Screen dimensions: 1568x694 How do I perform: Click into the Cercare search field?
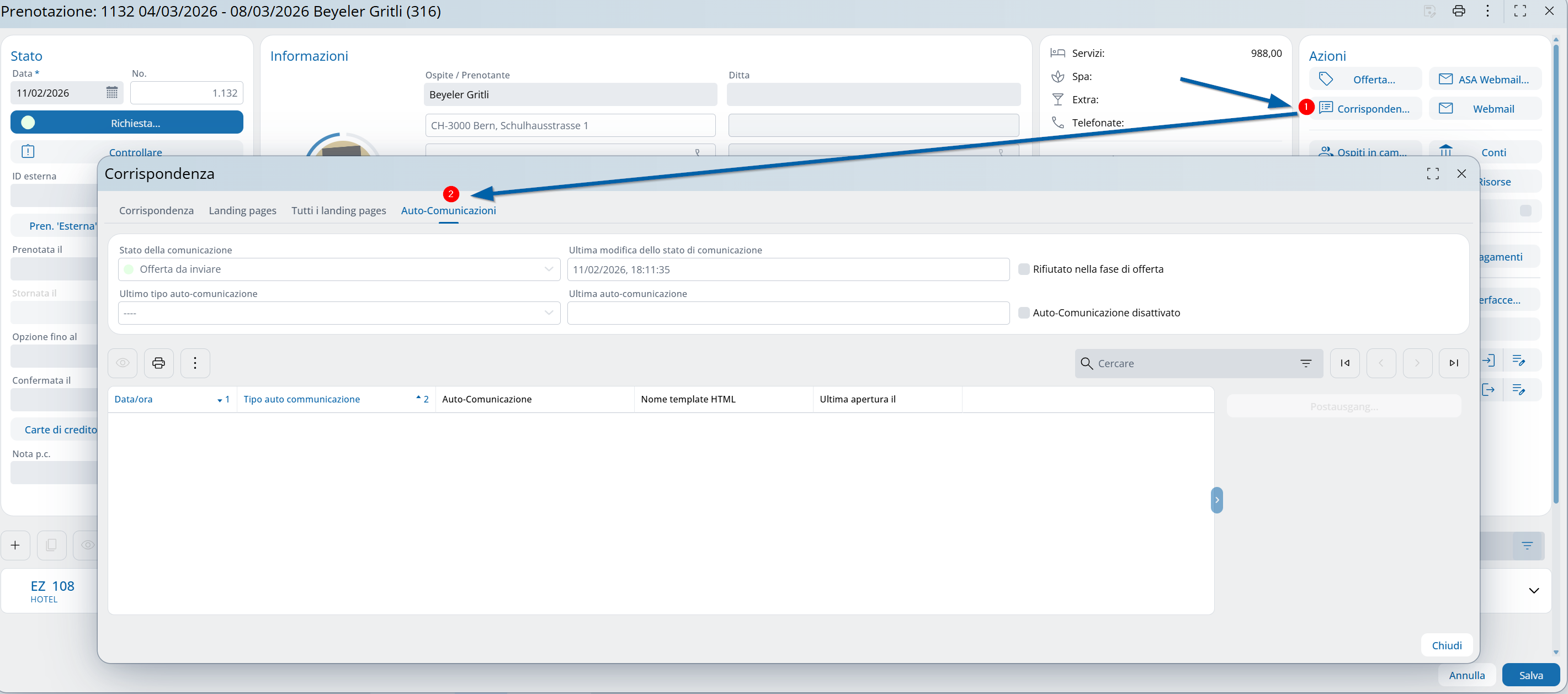pos(1187,363)
